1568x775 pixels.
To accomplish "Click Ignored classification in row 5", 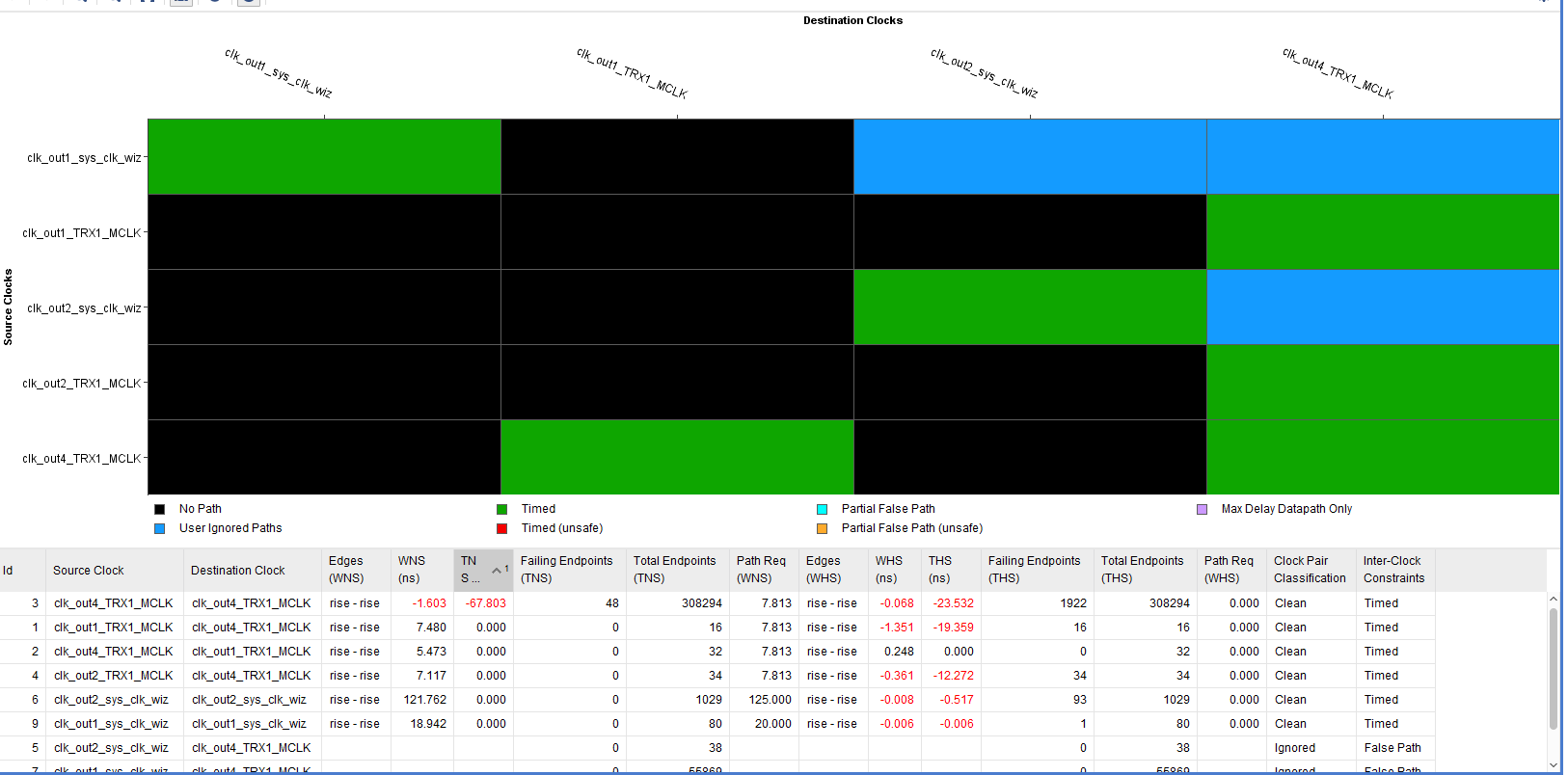I will (1295, 748).
